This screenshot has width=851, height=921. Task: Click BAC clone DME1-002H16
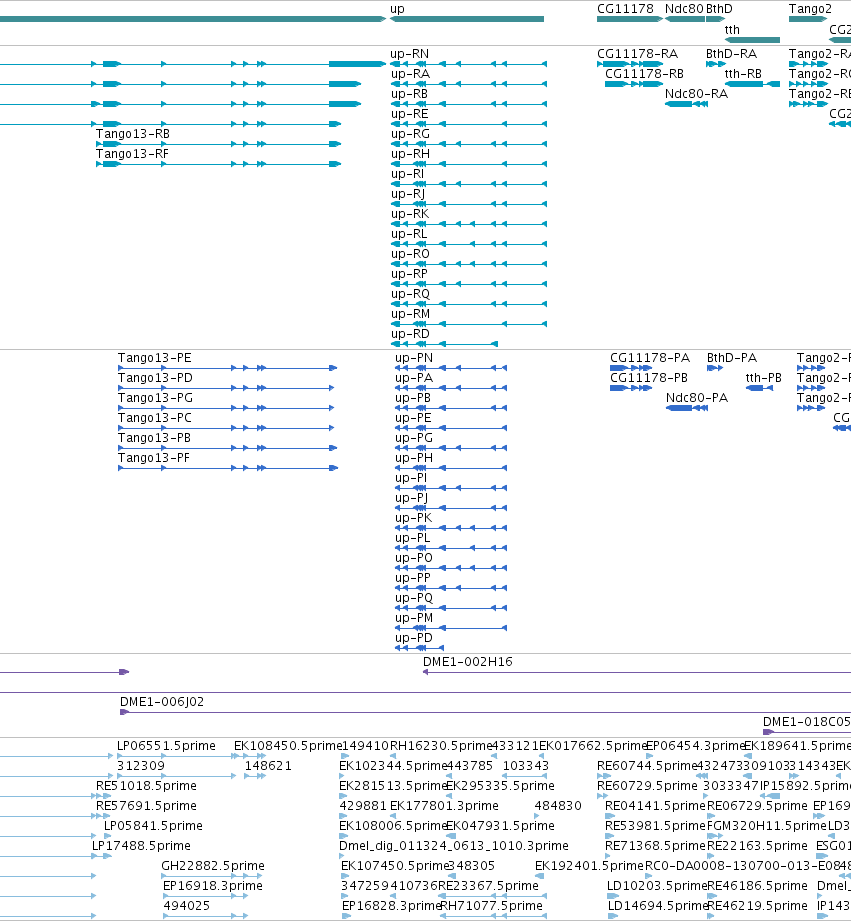tap(637, 672)
